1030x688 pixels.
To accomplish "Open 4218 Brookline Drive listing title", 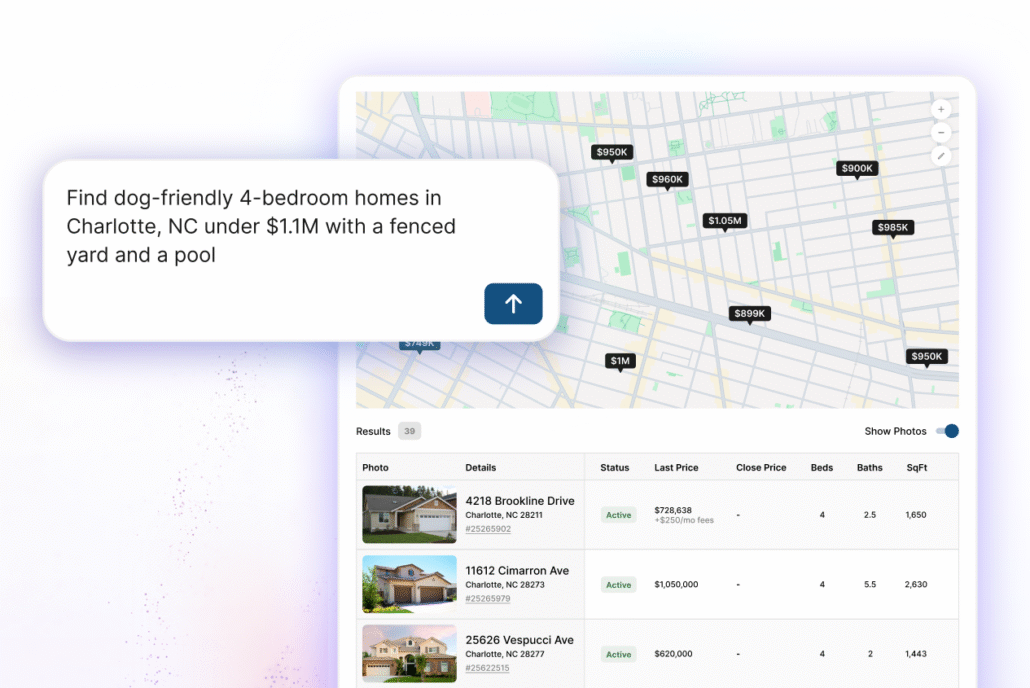I will pos(519,501).
